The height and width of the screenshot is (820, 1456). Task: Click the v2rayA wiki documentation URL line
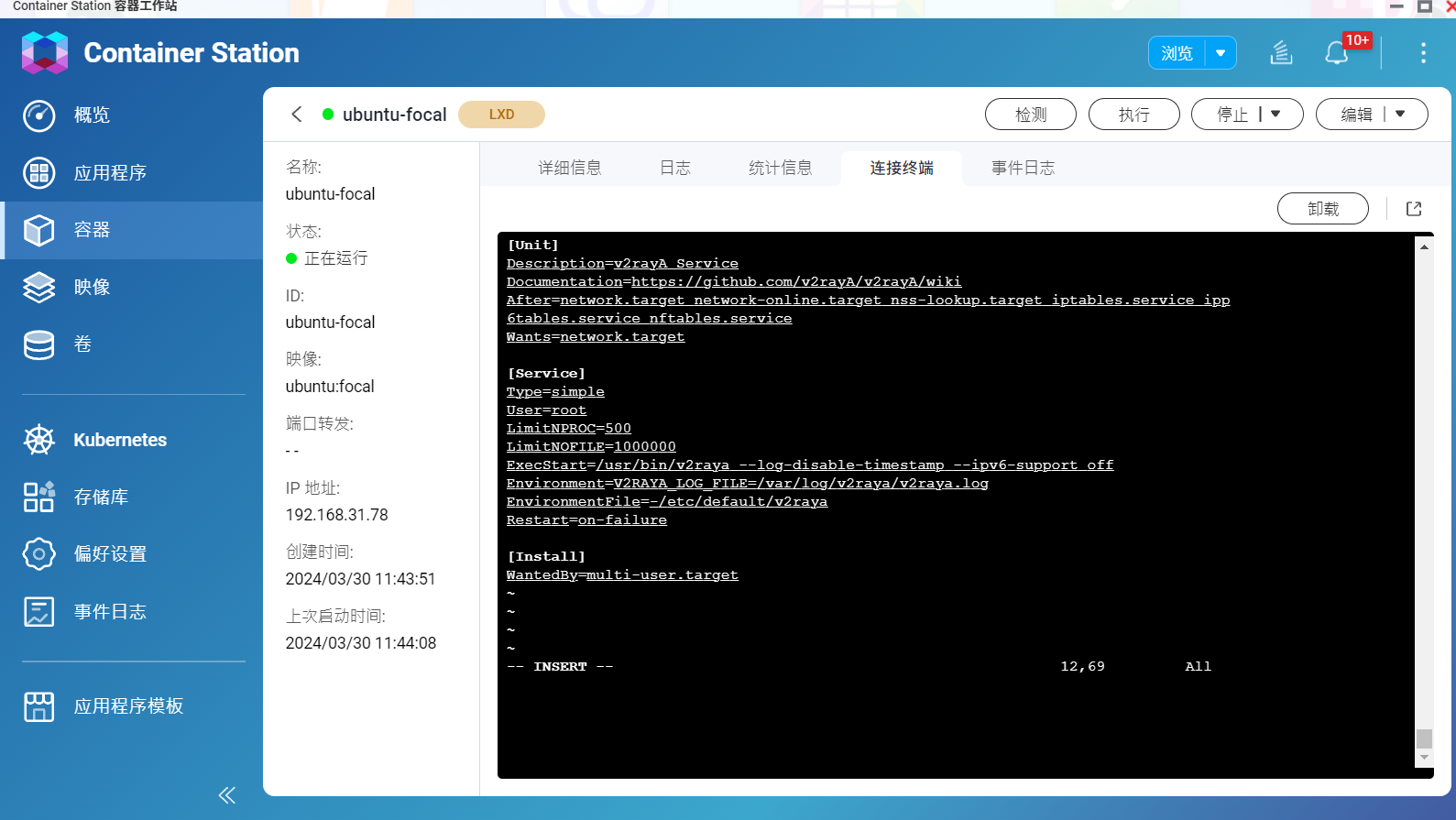point(733,282)
